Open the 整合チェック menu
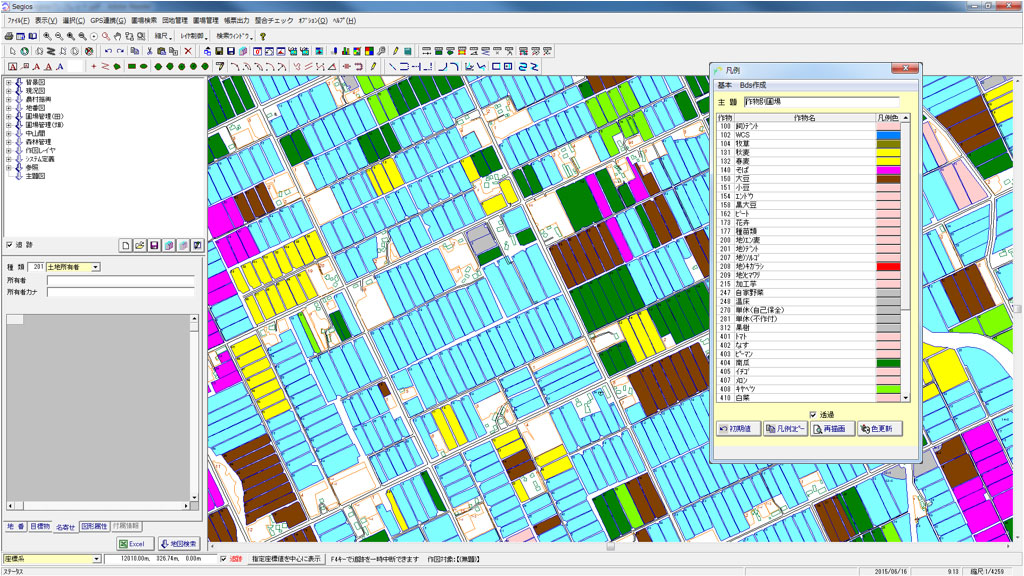This screenshot has height=576, width=1024. coord(274,21)
